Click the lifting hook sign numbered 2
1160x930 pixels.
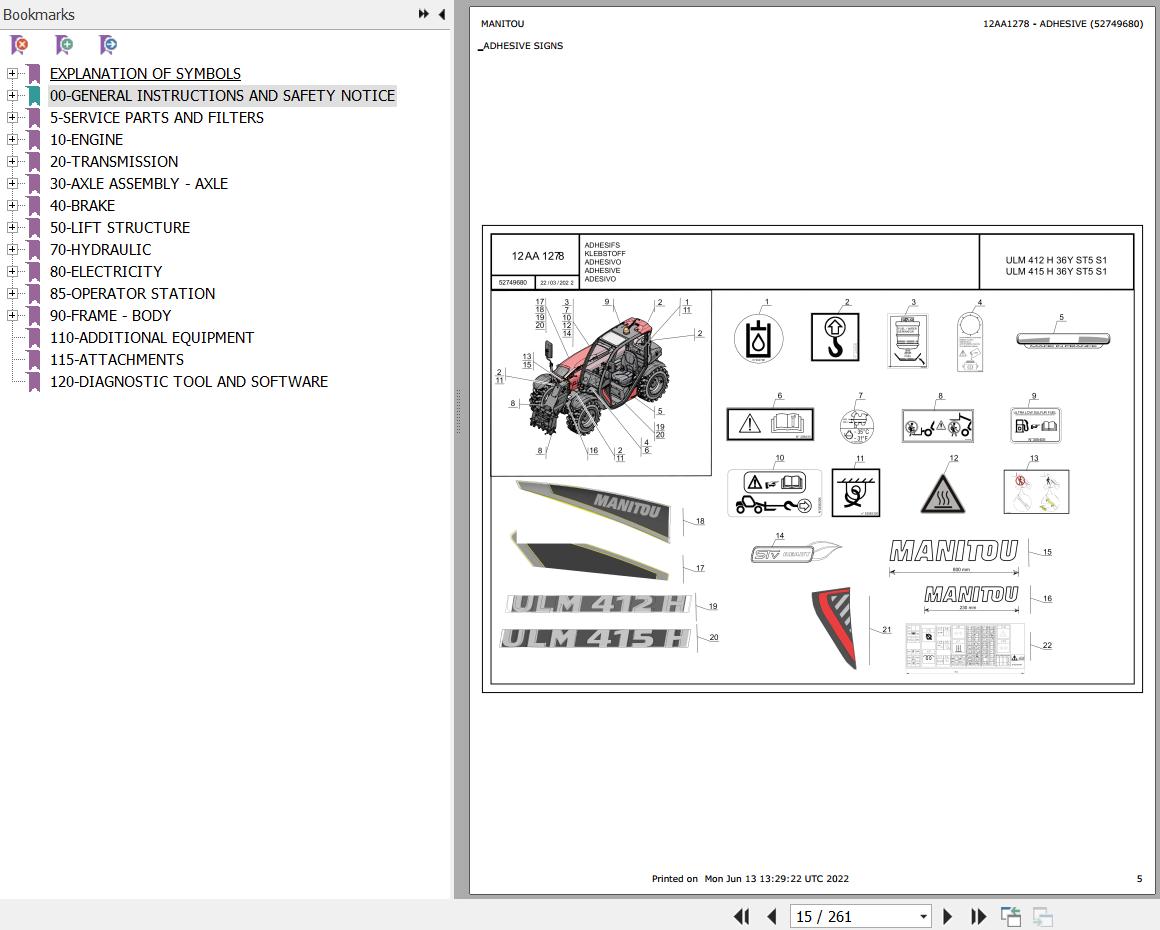tap(835, 337)
